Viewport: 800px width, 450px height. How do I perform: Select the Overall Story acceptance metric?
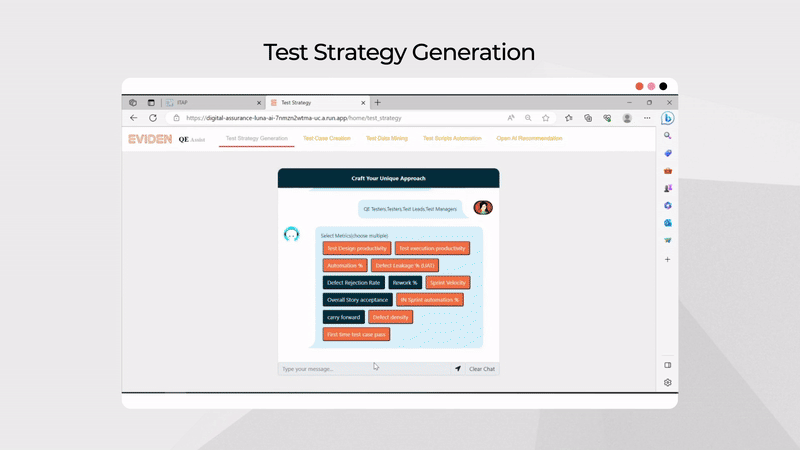coord(358,300)
